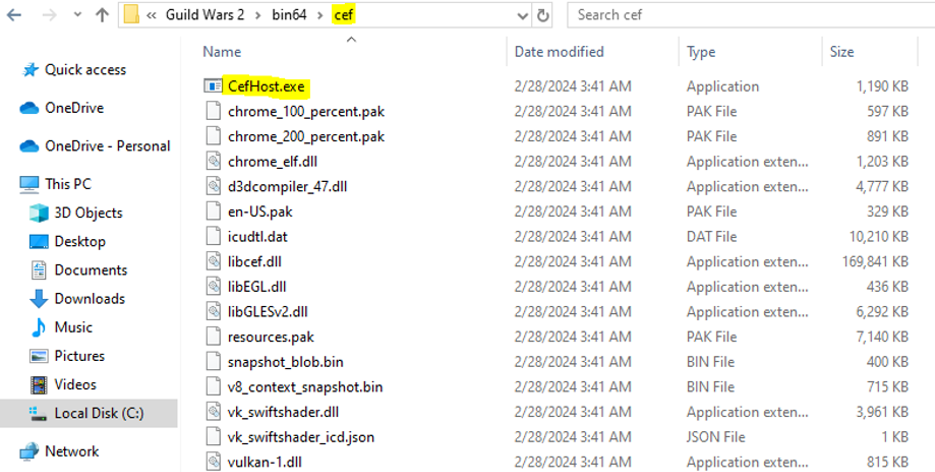935x472 pixels.
Task: Click the libcef.dll file icon
Action: click(x=213, y=262)
